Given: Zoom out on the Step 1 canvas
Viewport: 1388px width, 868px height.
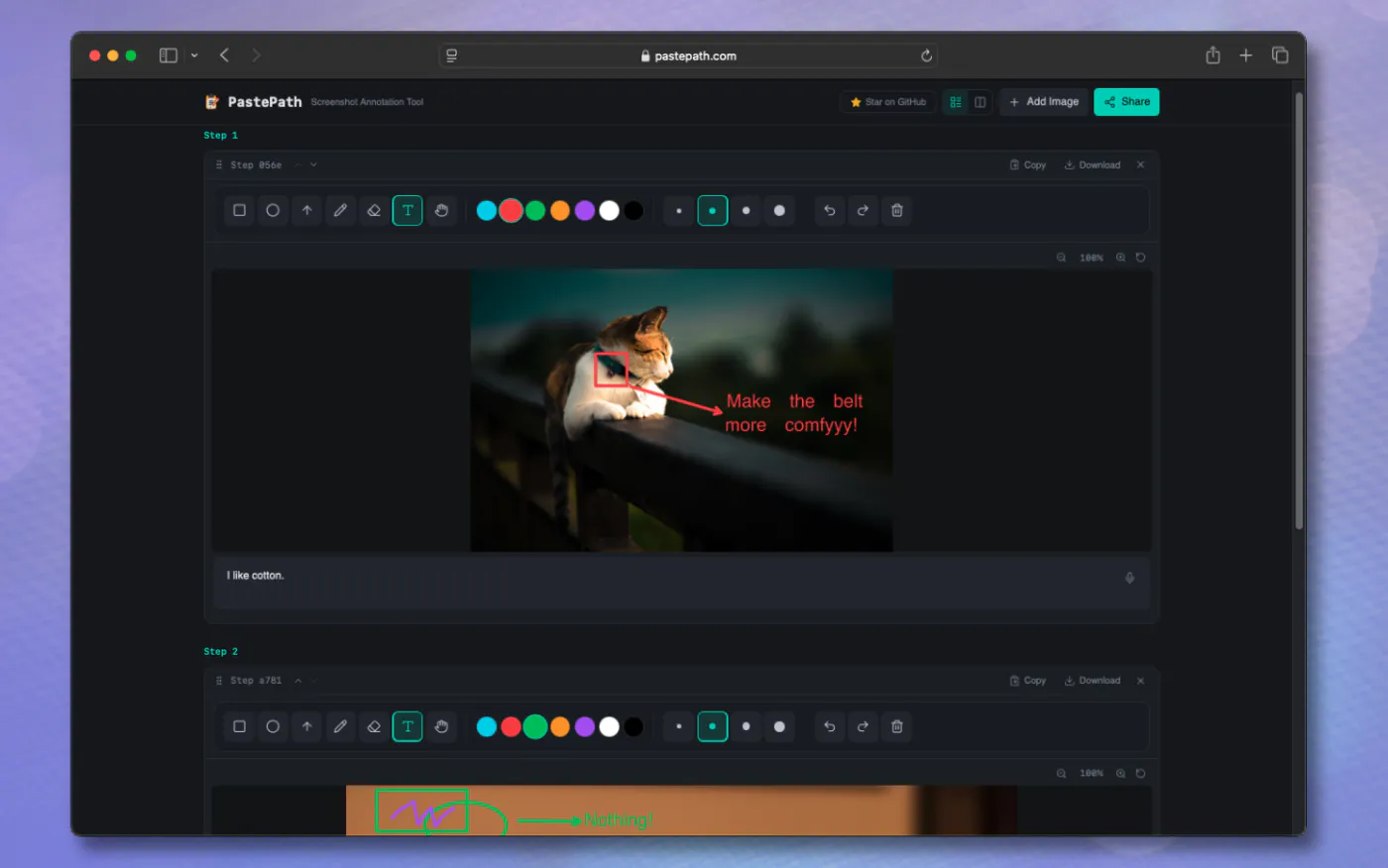Looking at the screenshot, I should [x=1061, y=258].
